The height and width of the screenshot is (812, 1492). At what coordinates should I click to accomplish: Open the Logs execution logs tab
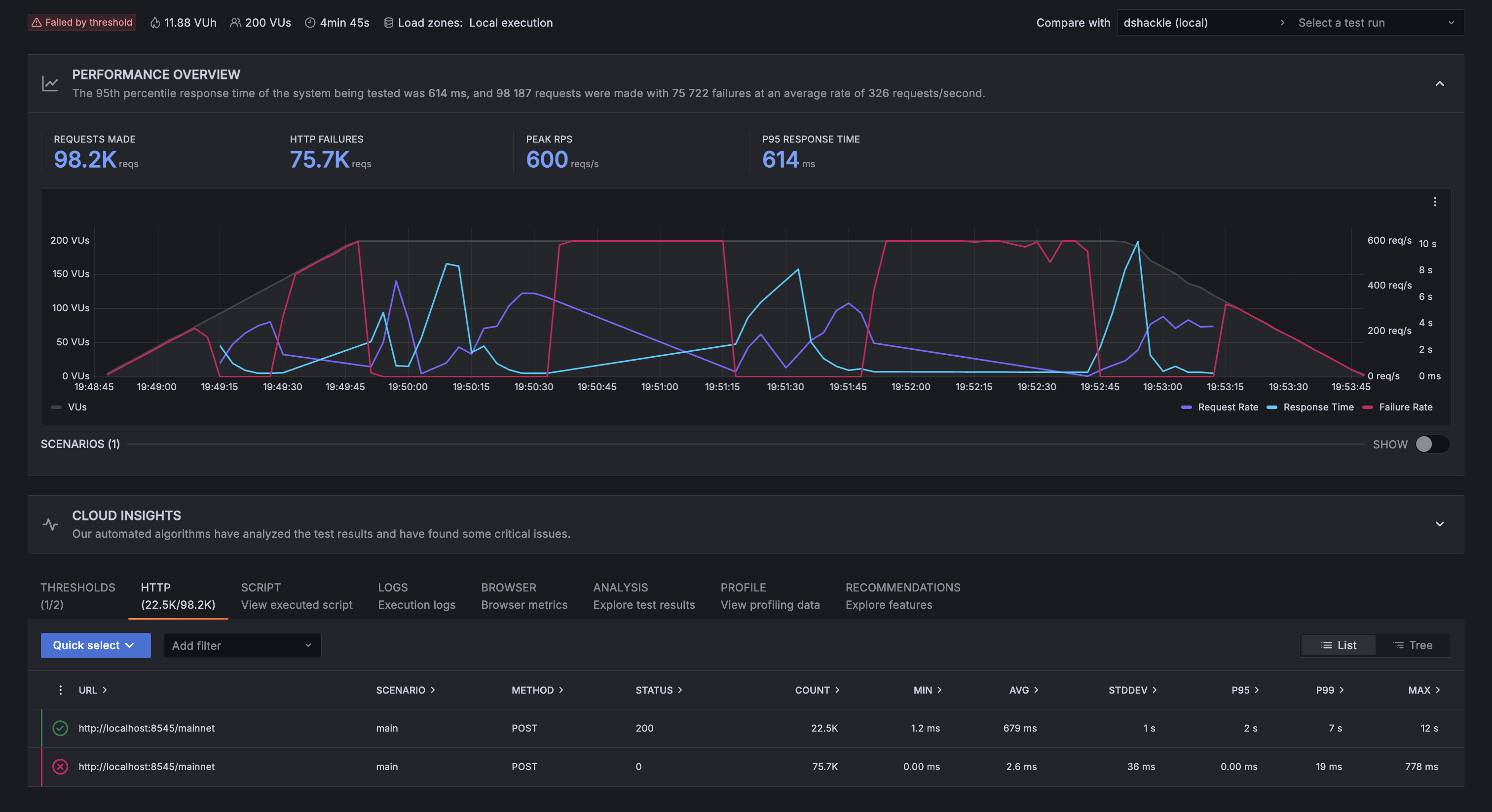point(416,595)
